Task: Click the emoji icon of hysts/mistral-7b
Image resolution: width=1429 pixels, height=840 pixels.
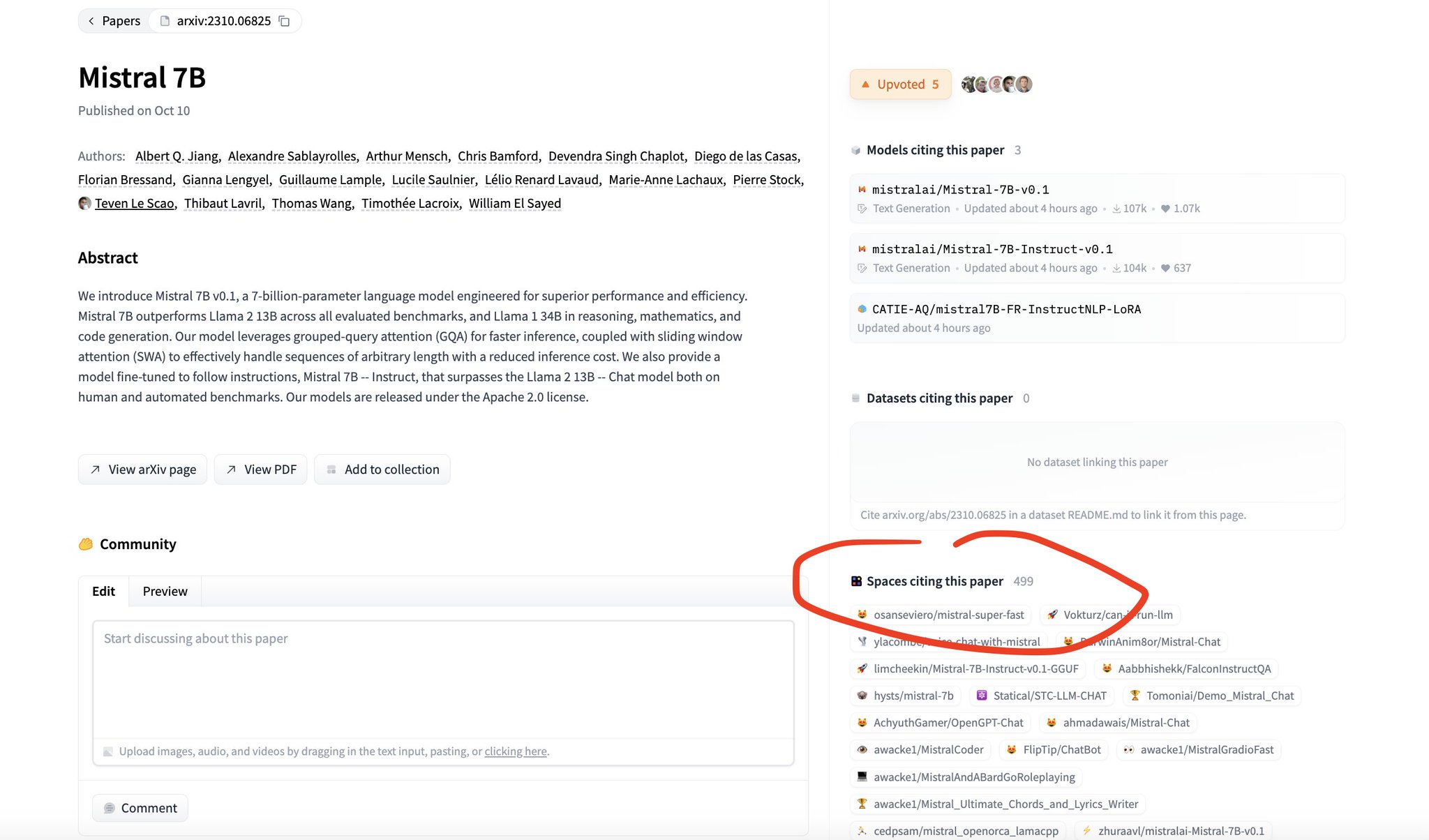Action: [x=862, y=696]
